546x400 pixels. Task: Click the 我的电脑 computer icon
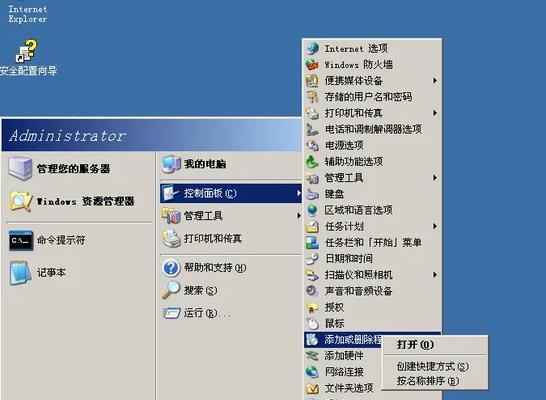click(x=172, y=164)
